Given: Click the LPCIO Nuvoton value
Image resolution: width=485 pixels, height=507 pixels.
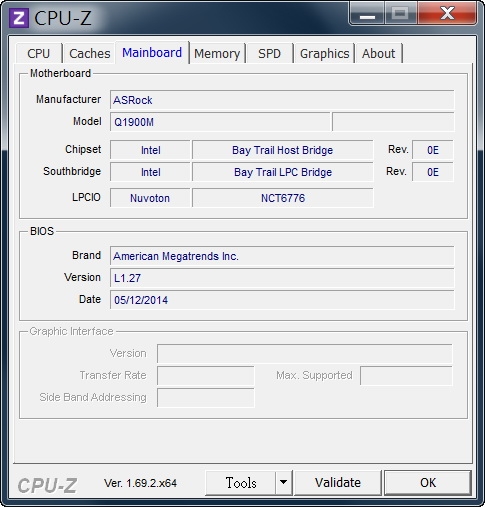Looking at the screenshot, I should (x=150, y=198).
